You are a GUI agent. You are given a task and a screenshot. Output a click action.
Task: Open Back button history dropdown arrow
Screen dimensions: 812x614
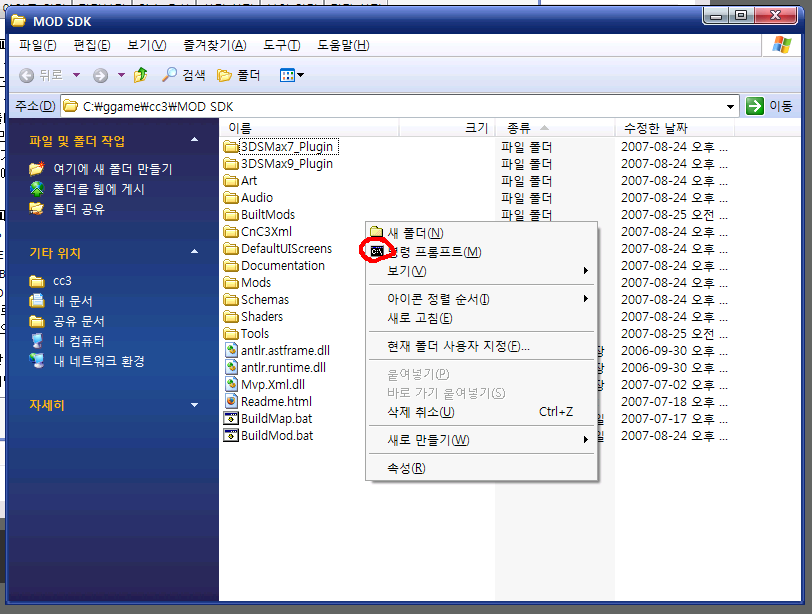[x=76, y=76]
